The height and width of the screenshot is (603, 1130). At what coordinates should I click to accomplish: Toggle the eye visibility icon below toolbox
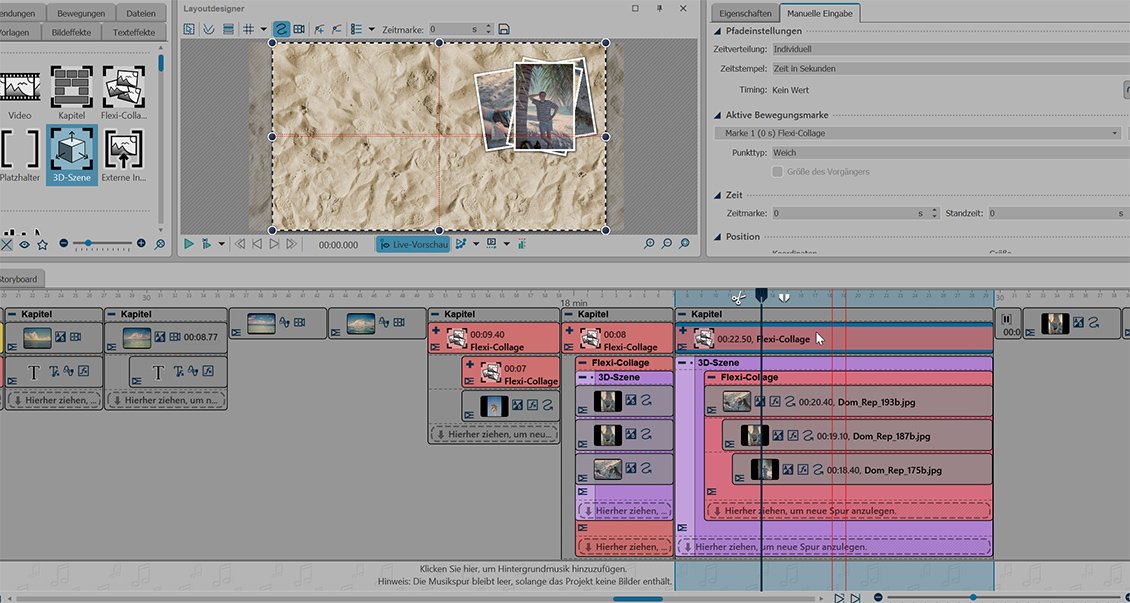tap(24, 244)
